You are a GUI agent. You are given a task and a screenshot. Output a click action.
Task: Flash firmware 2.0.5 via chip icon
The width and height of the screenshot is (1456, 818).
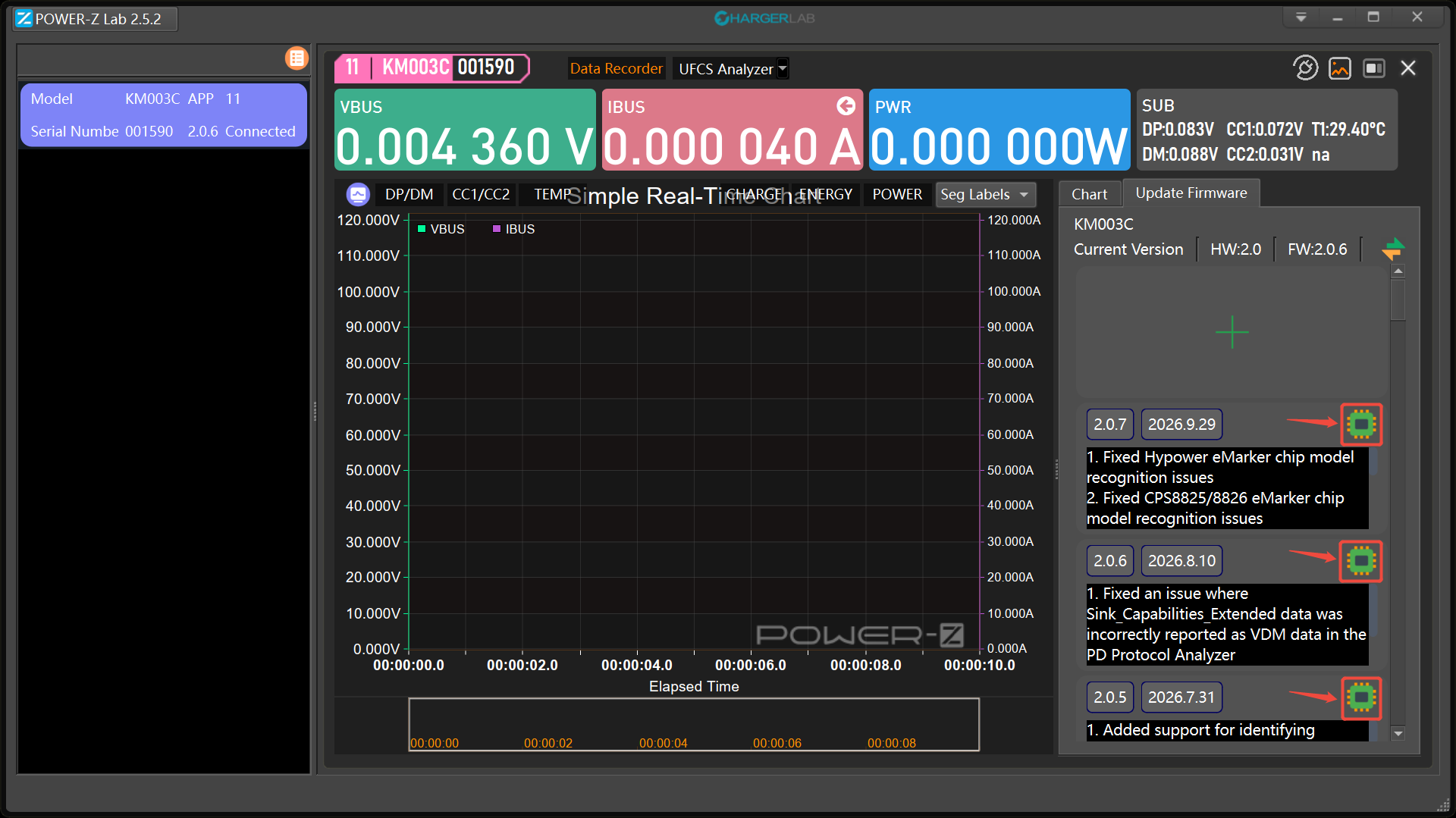coord(1361,697)
